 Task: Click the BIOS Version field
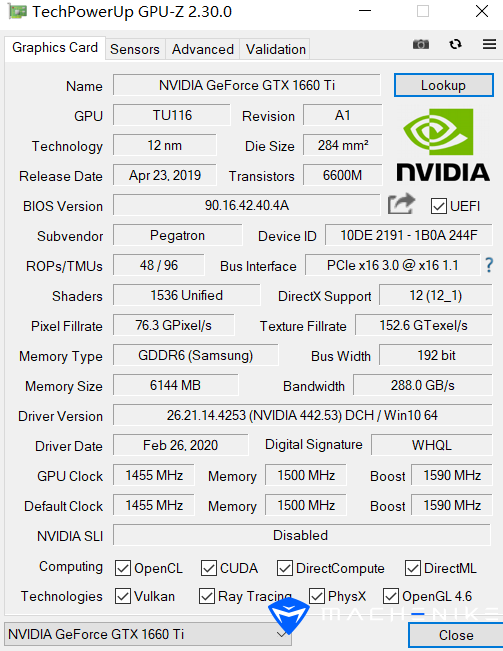(247, 205)
